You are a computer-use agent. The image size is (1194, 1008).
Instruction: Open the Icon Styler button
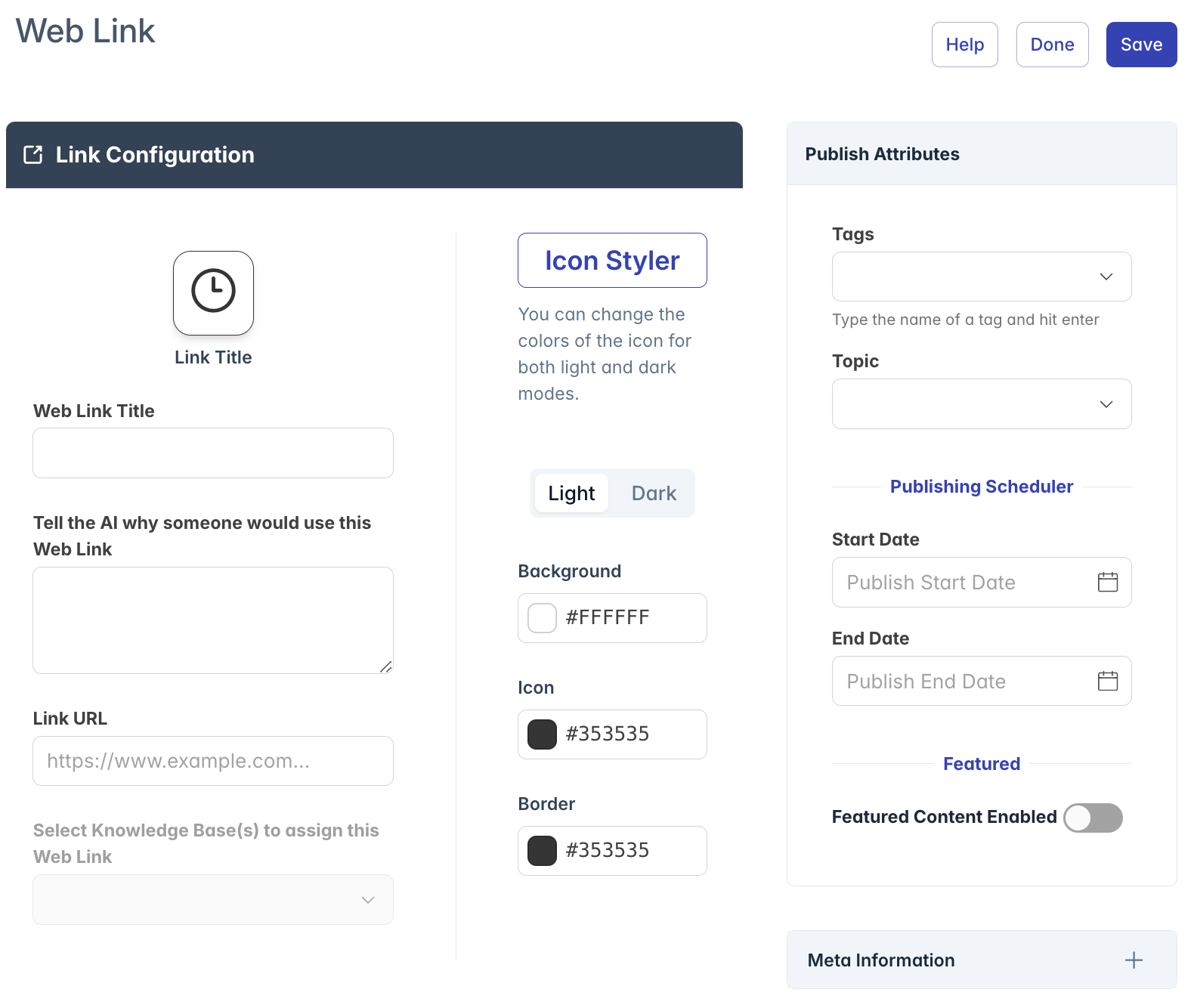point(612,261)
